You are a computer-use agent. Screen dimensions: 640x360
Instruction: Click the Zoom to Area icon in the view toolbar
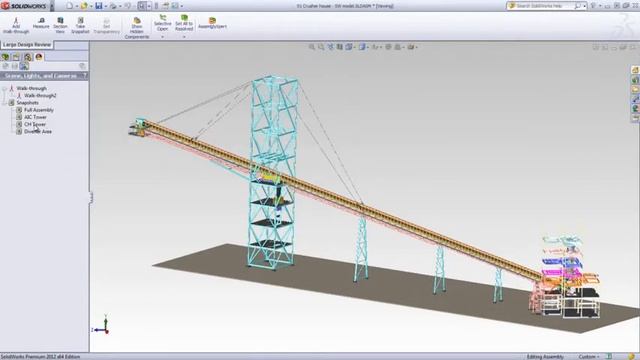[321, 47]
